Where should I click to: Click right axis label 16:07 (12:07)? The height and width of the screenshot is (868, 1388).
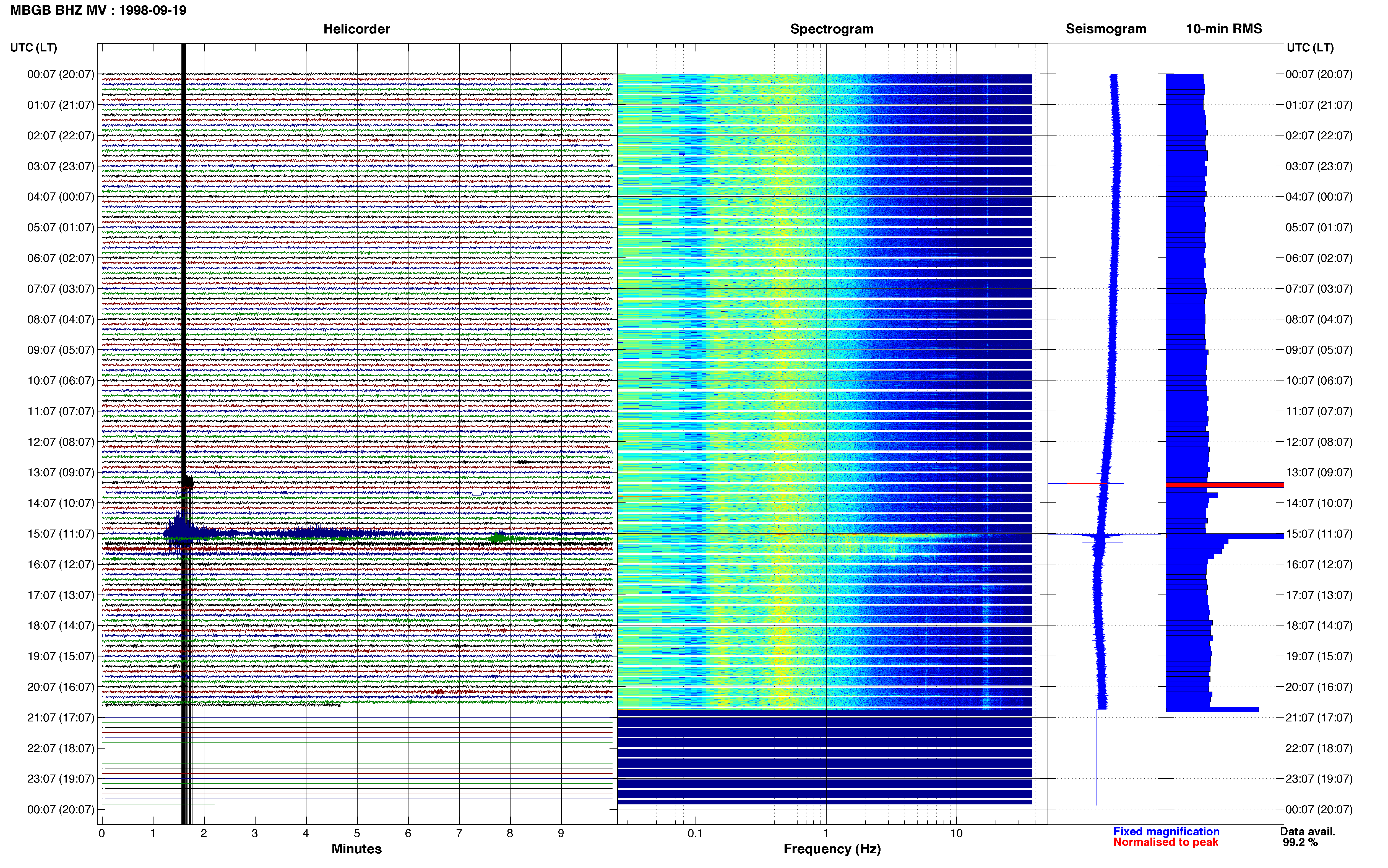click(x=1319, y=564)
